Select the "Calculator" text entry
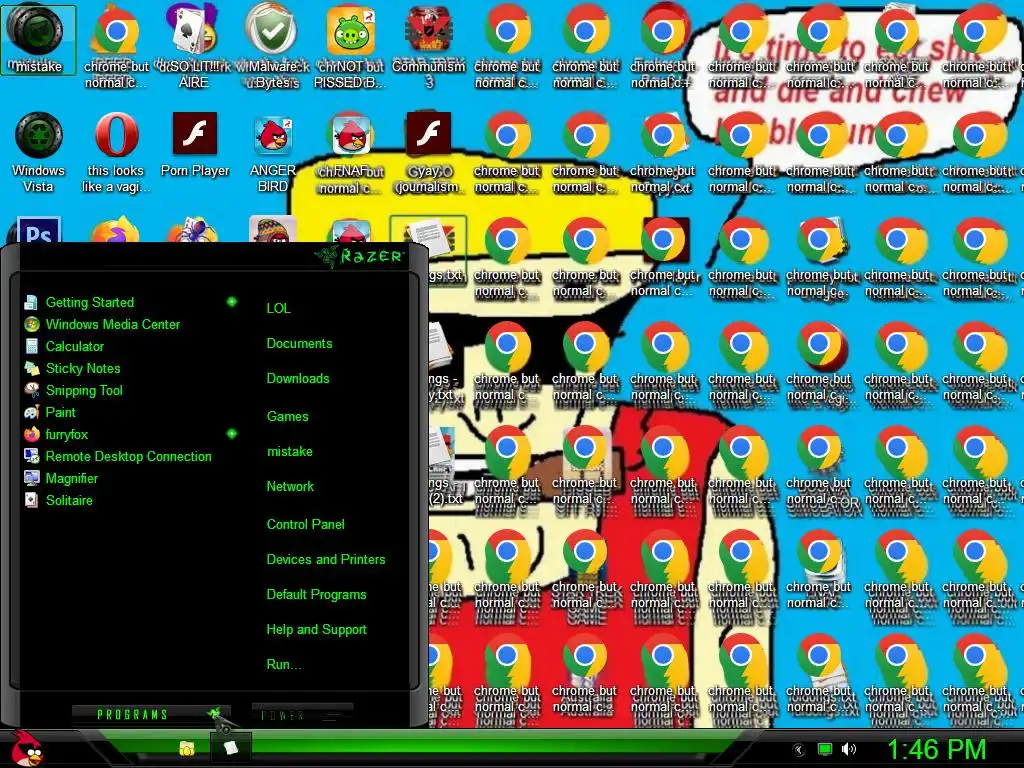Screen dimensions: 1024x768 (74, 347)
